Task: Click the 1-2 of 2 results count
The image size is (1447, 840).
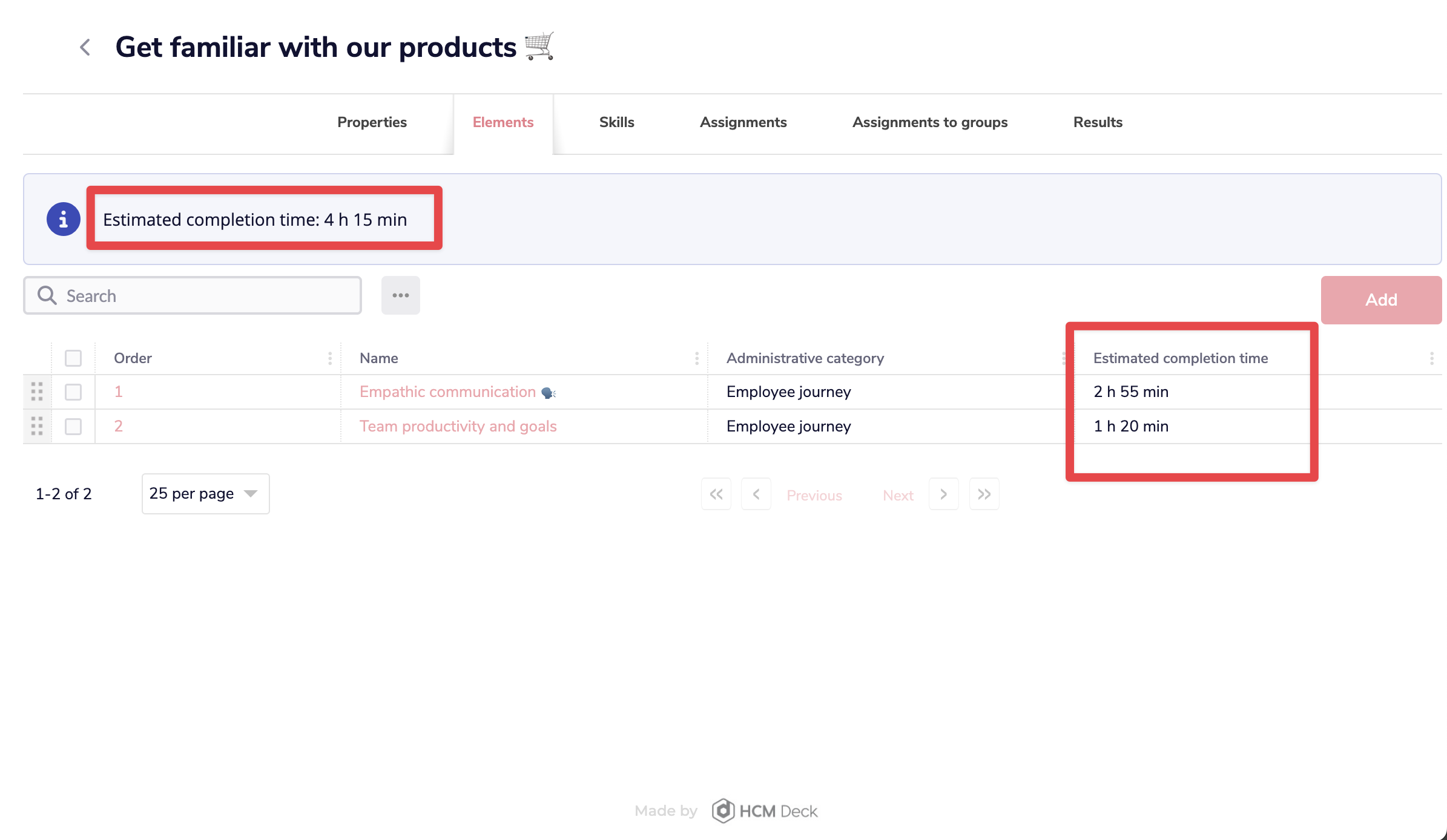Action: (x=64, y=494)
